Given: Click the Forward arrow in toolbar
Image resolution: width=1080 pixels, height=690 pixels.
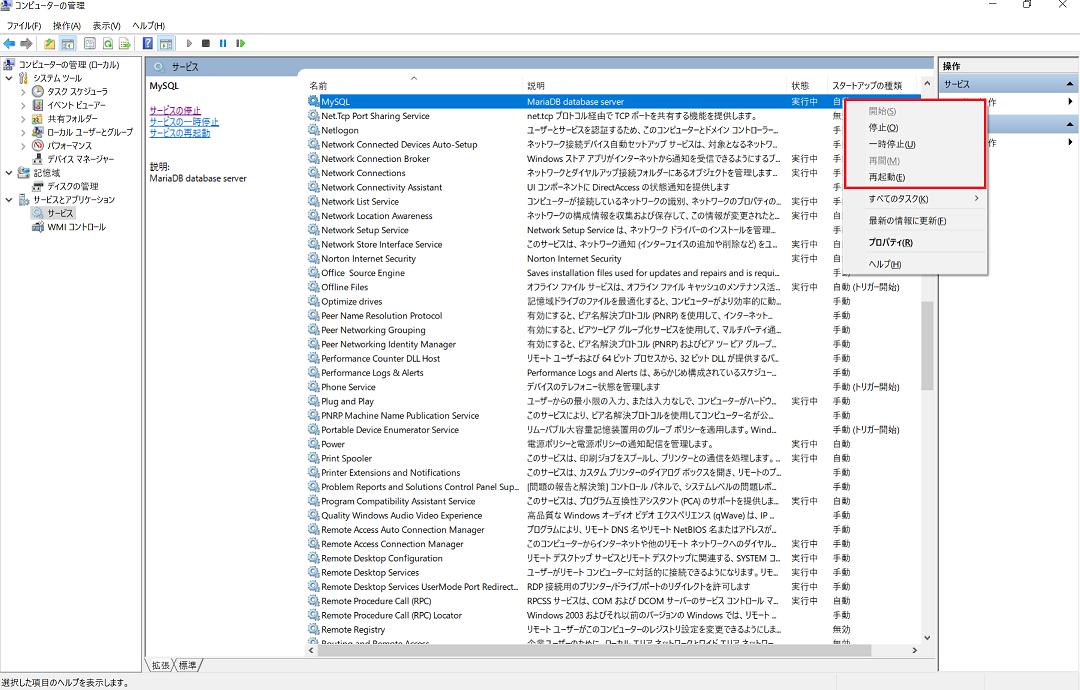Looking at the screenshot, I should [26, 43].
